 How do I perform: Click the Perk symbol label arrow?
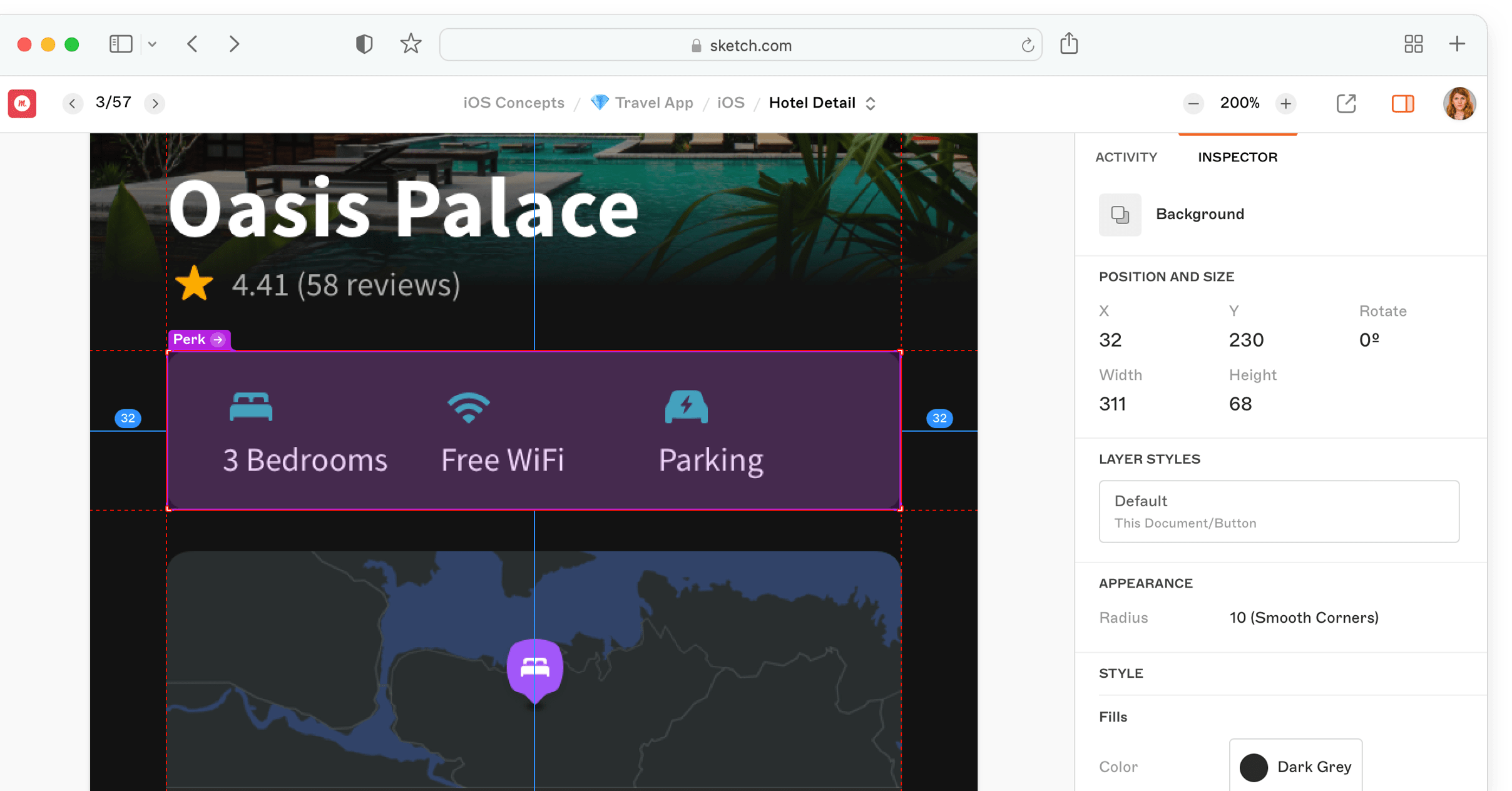(218, 340)
